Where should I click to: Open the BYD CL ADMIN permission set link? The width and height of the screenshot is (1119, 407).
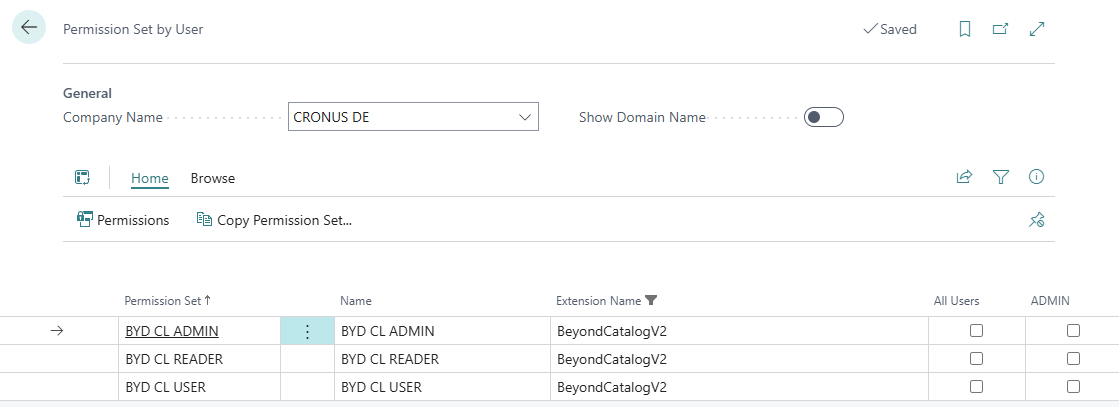(172, 331)
